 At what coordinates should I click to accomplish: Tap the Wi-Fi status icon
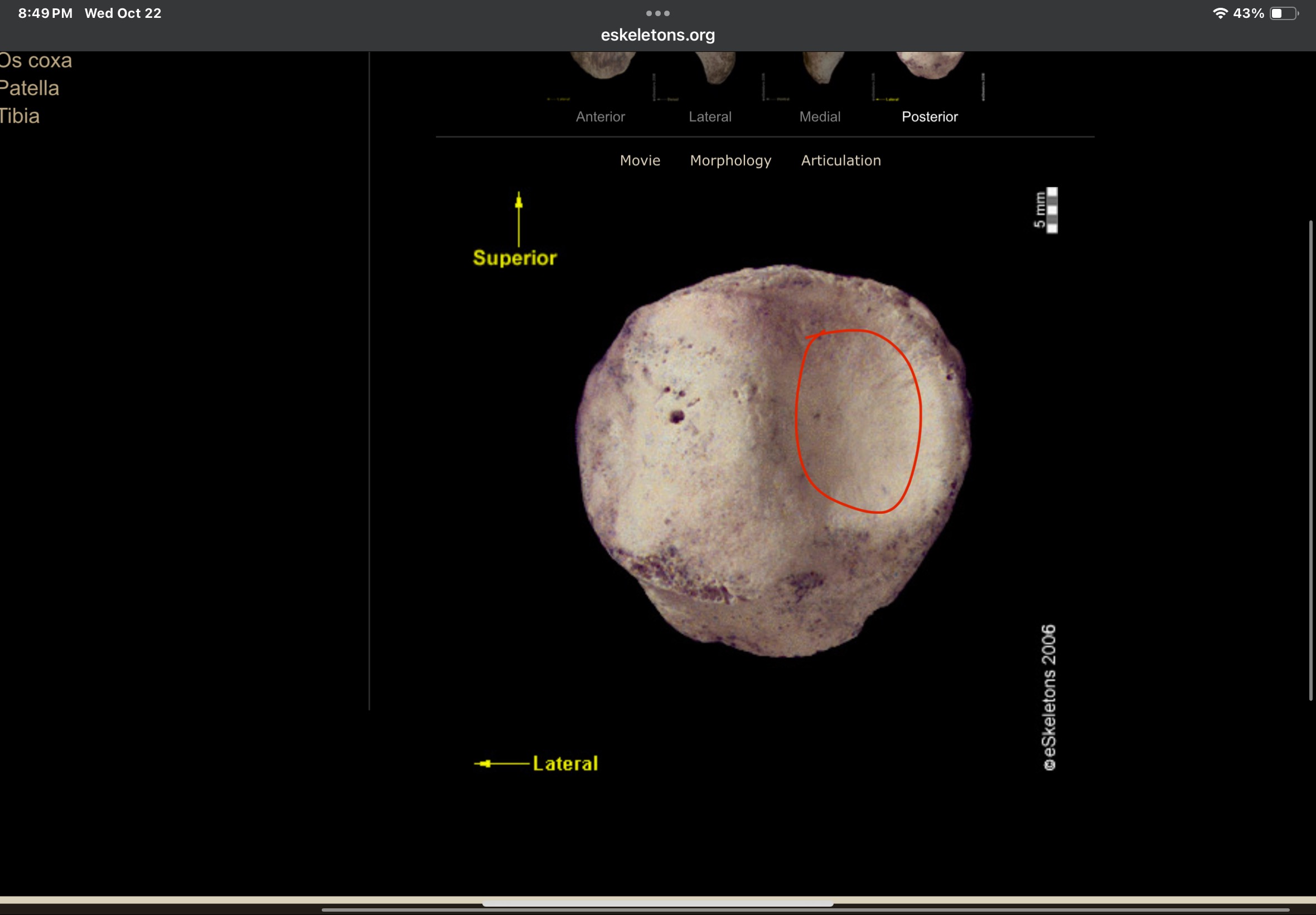(1220, 13)
